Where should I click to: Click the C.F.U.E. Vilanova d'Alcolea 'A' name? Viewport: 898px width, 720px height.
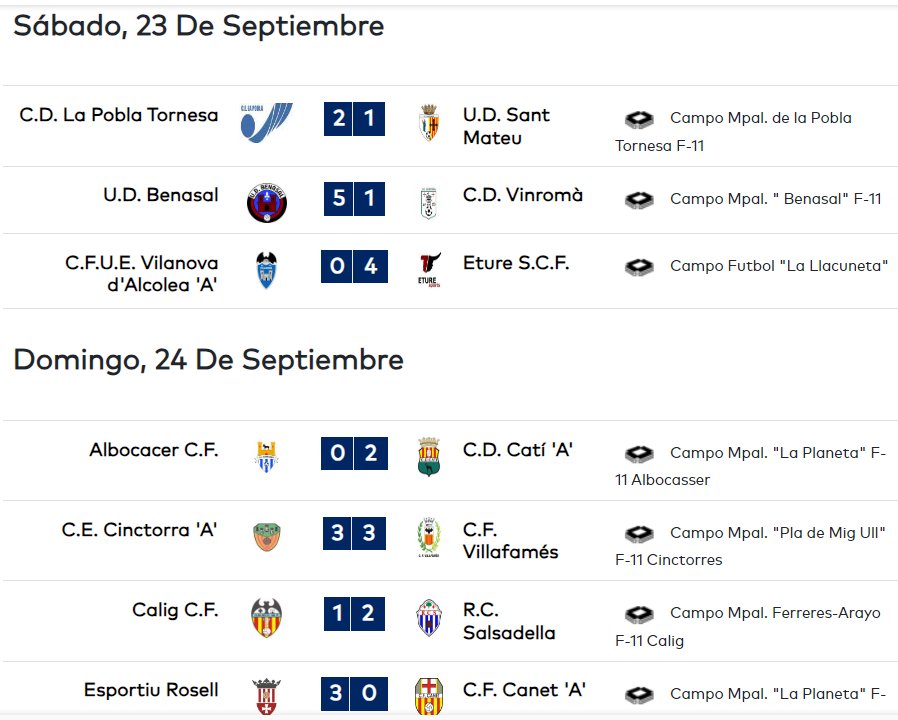click(x=141, y=274)
